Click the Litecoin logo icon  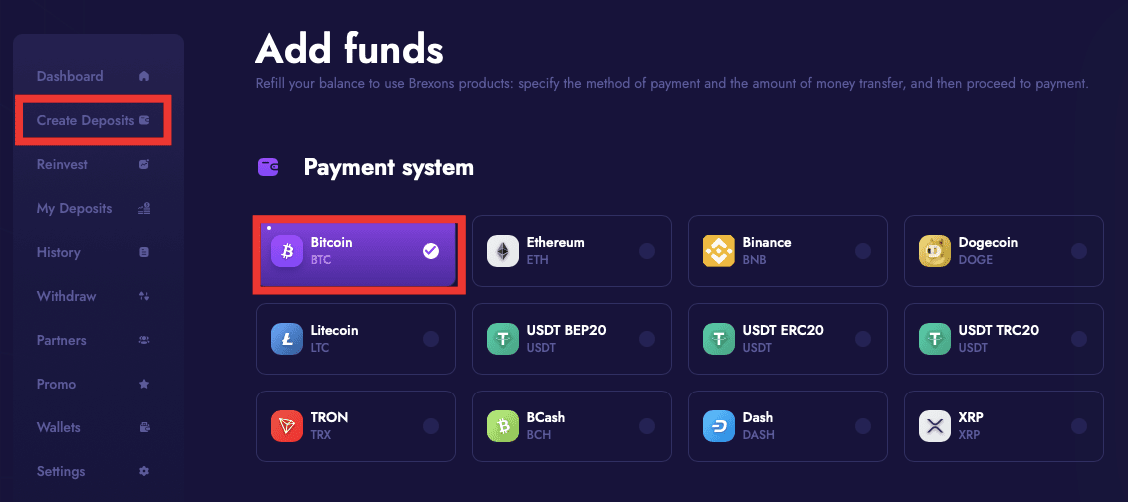(287, 339)
